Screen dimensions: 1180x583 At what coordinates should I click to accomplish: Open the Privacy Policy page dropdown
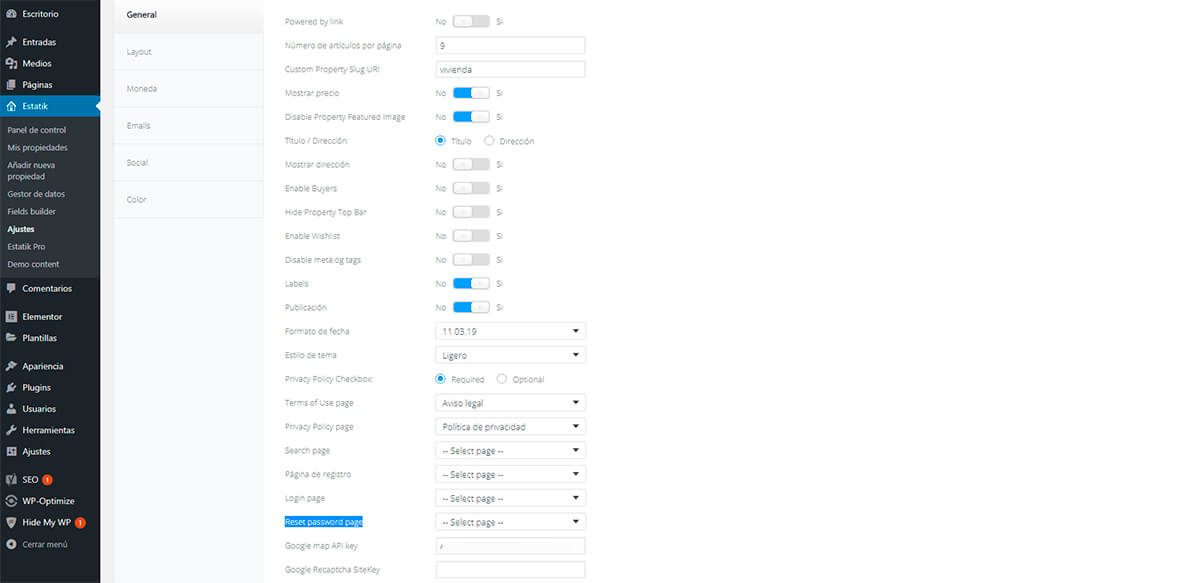[510, 427]
